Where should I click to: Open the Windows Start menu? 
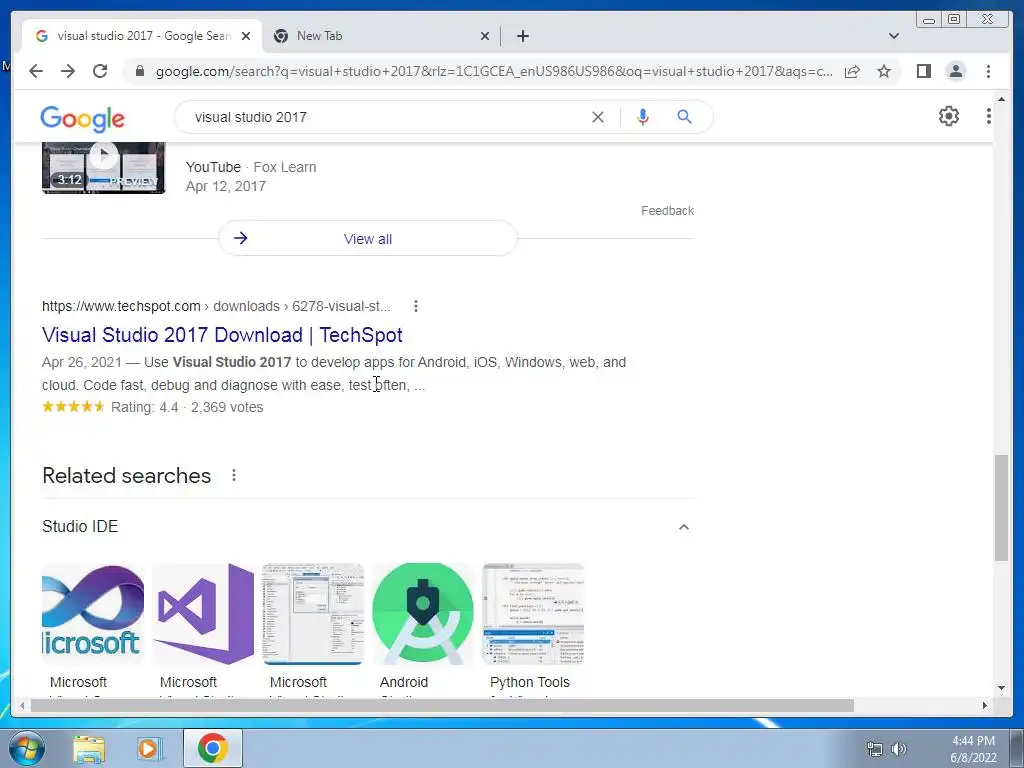point(26,748)
